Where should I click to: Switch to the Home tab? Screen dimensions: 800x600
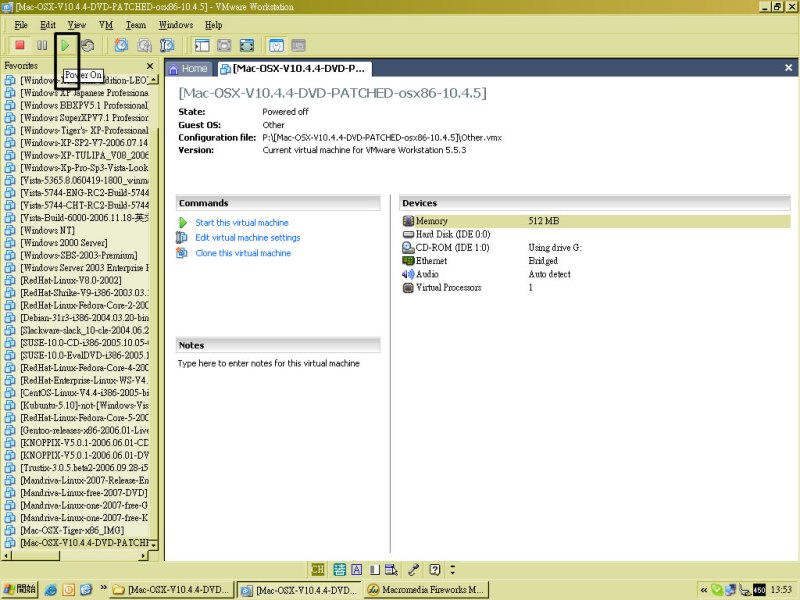[x=188, y=68]
